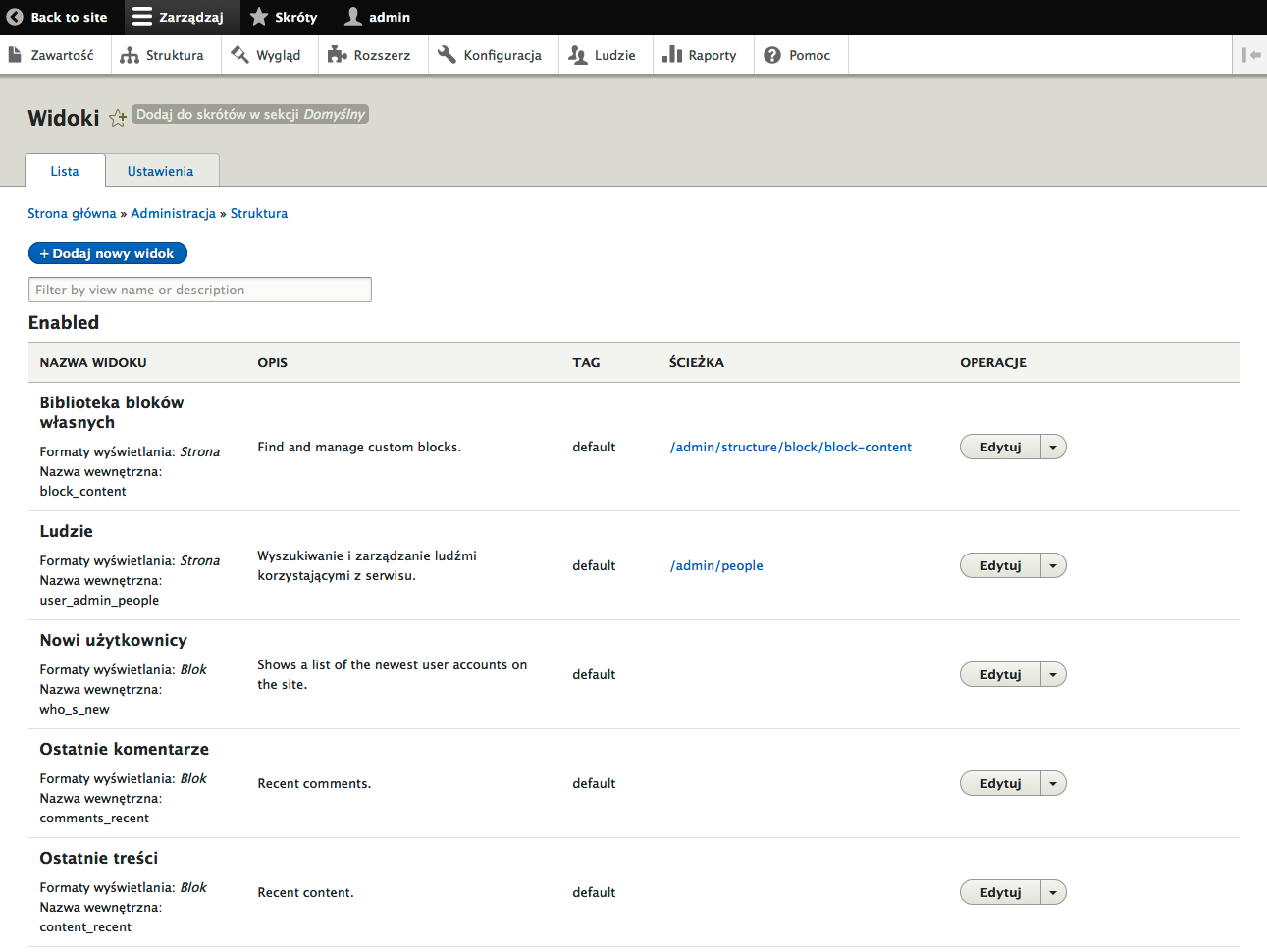Viewport: 1267px width, 952px height.
Task: Open the Wygląd appearance icon
Action: click(238, 54)
